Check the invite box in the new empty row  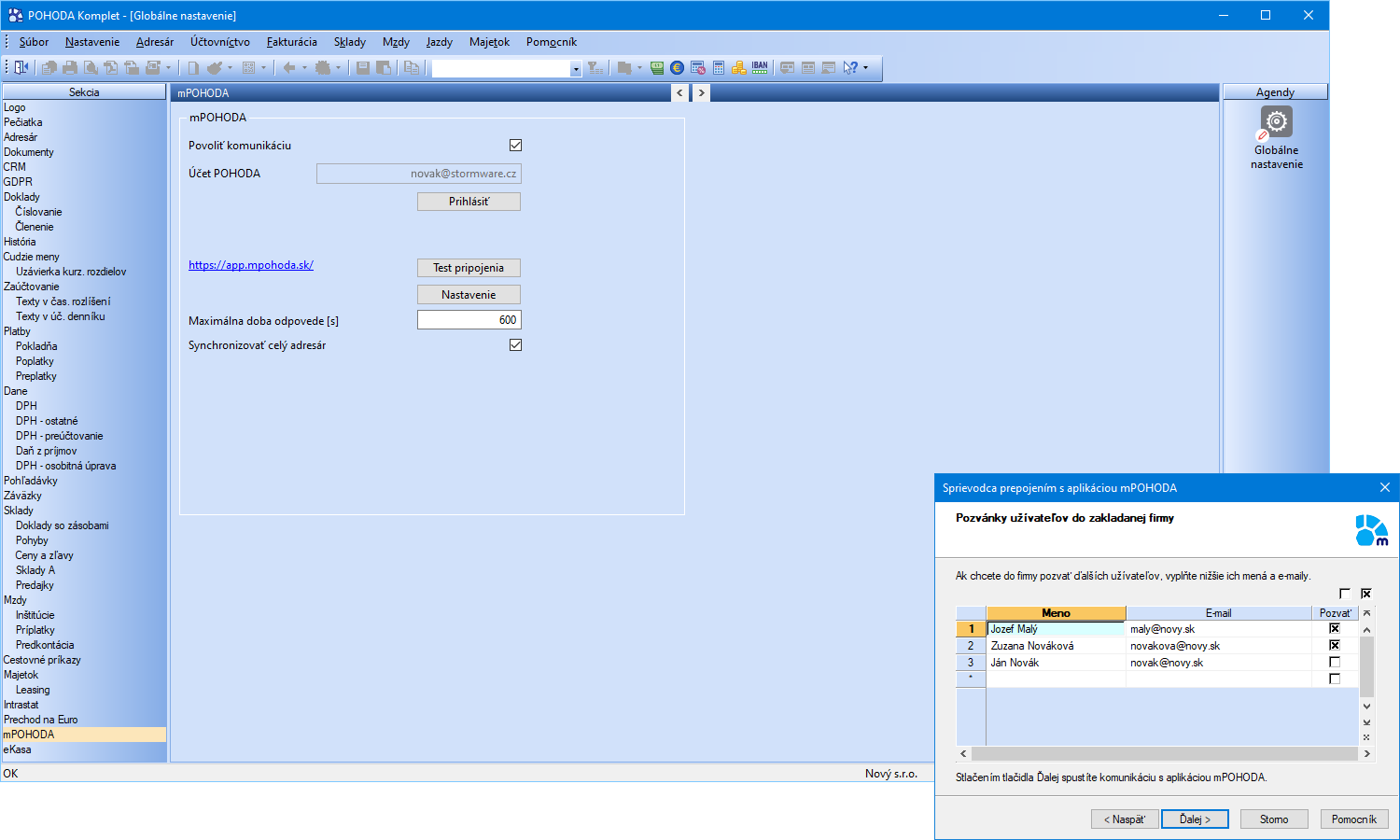point(1335,679)
